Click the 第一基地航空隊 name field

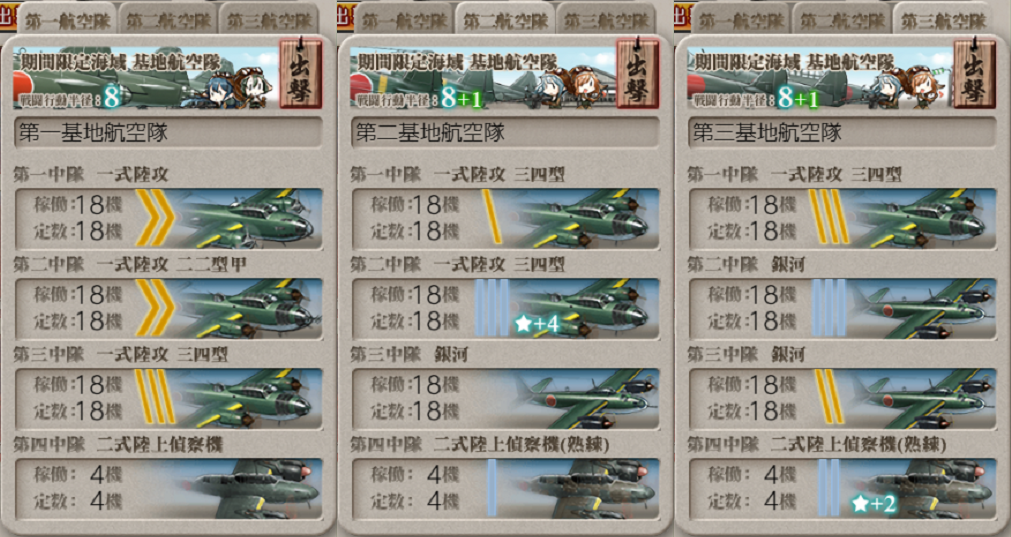[168, 133]
